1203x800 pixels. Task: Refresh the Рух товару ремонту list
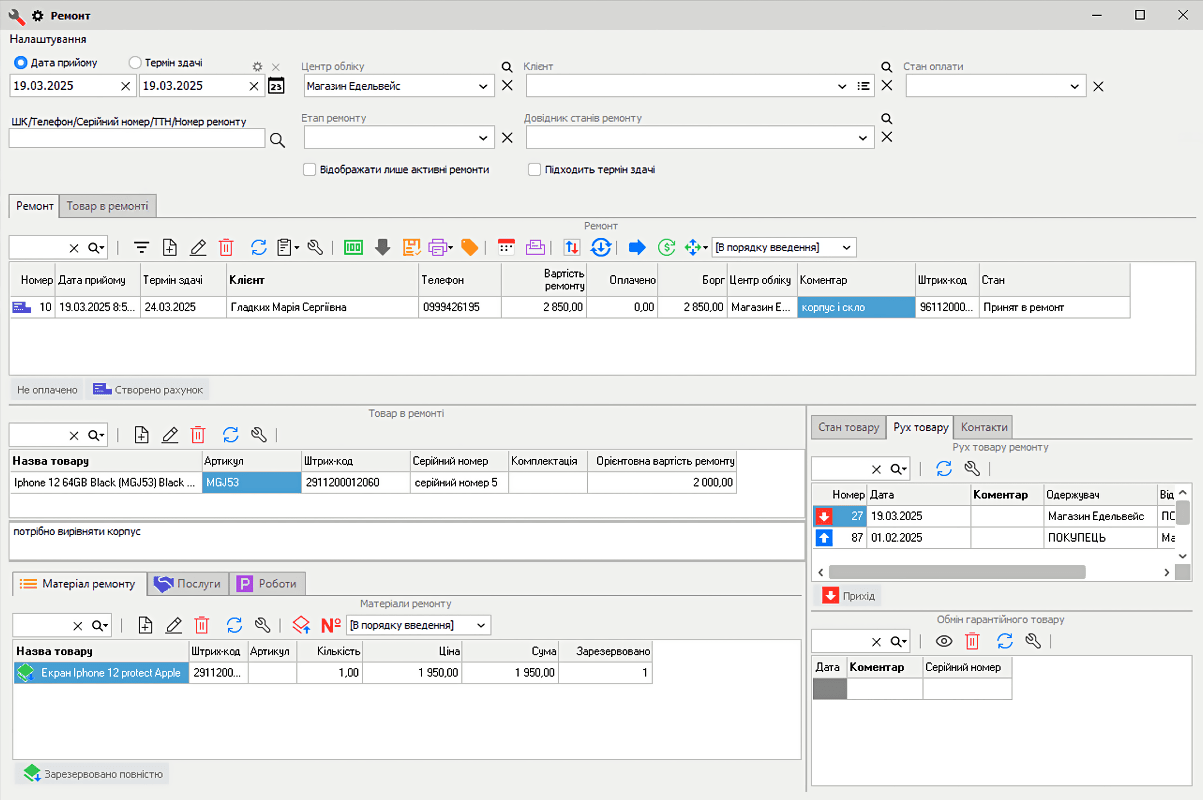(x=943, y=468)
